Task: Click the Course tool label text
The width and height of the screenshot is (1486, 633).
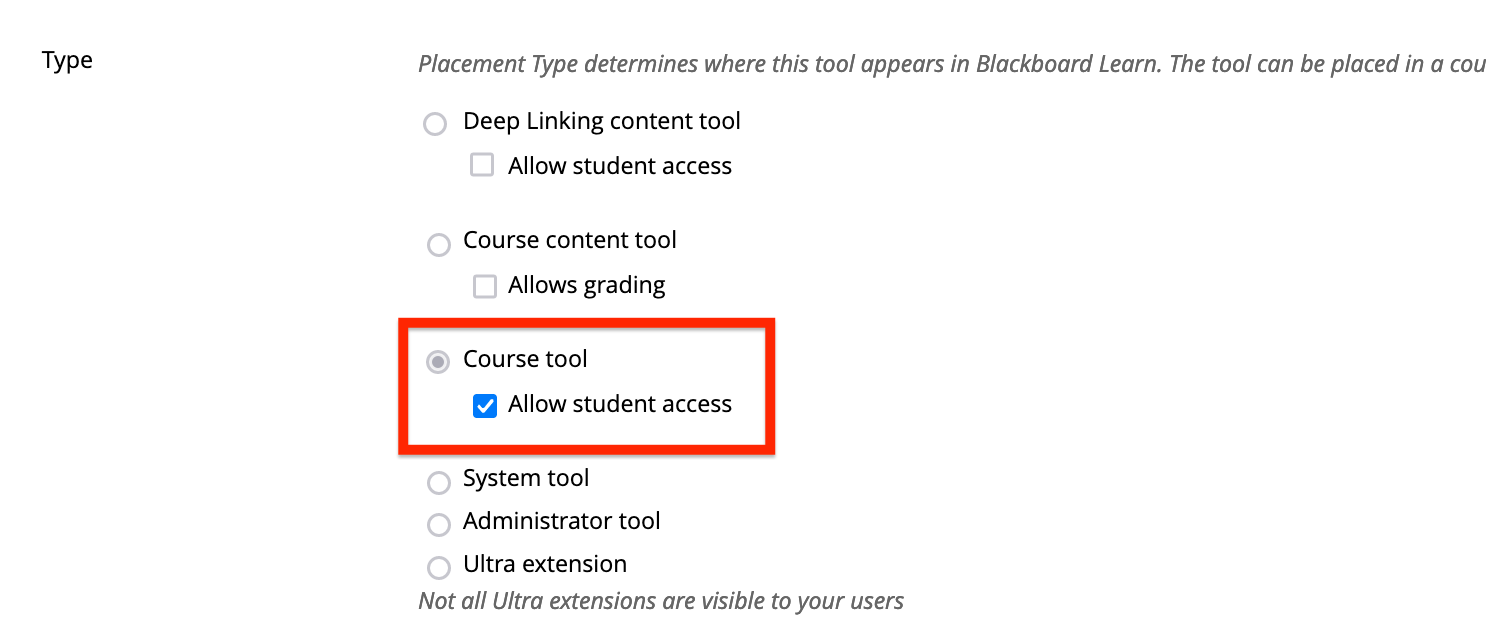Action: (x=525, y=358)
